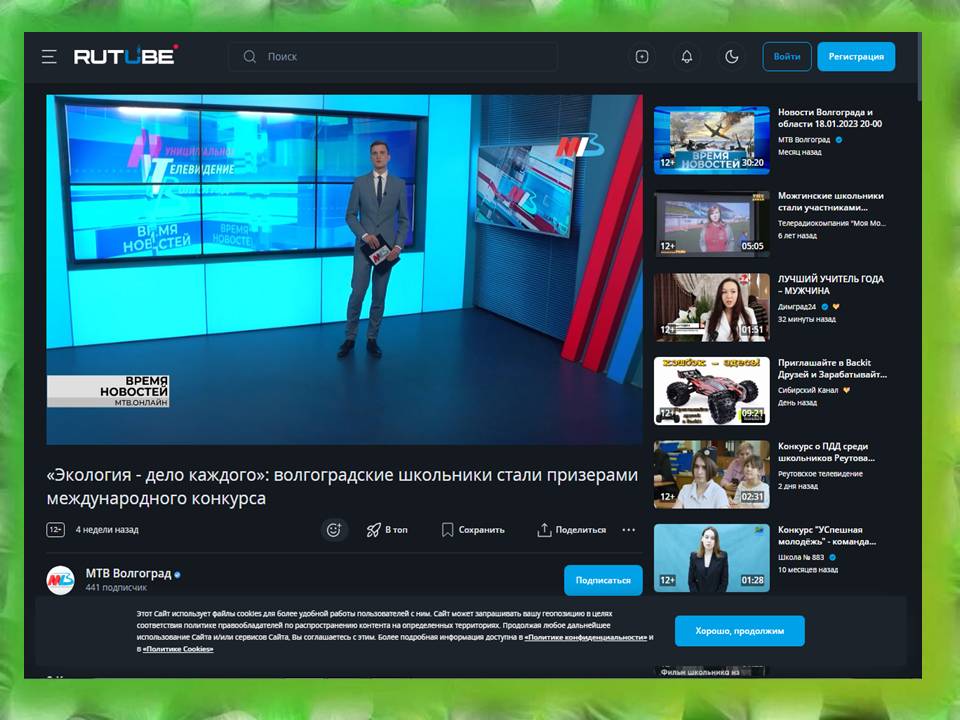Boost the video with В топ

point(387,530)
